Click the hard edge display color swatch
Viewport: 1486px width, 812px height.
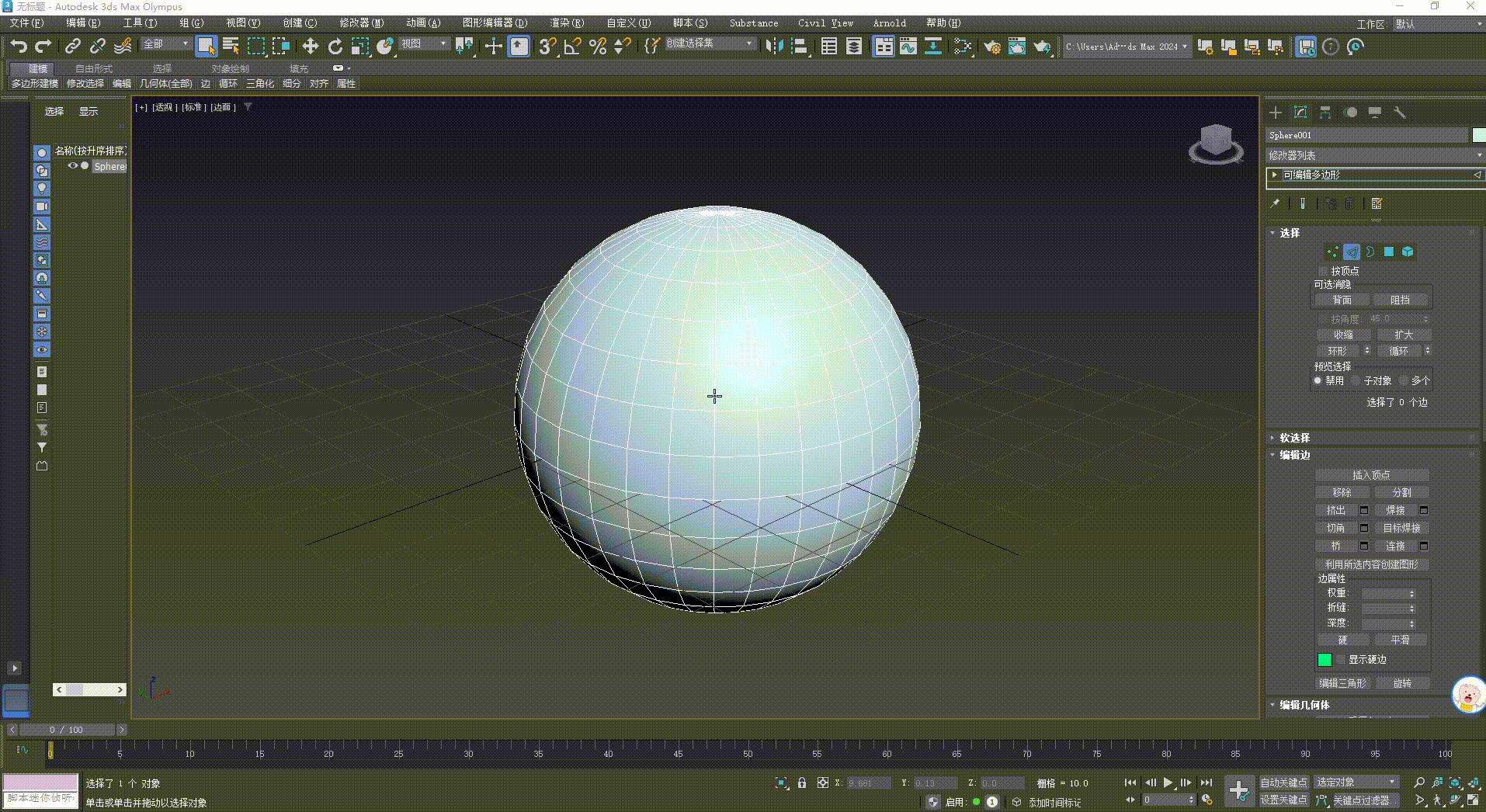tap(1325, 659)
